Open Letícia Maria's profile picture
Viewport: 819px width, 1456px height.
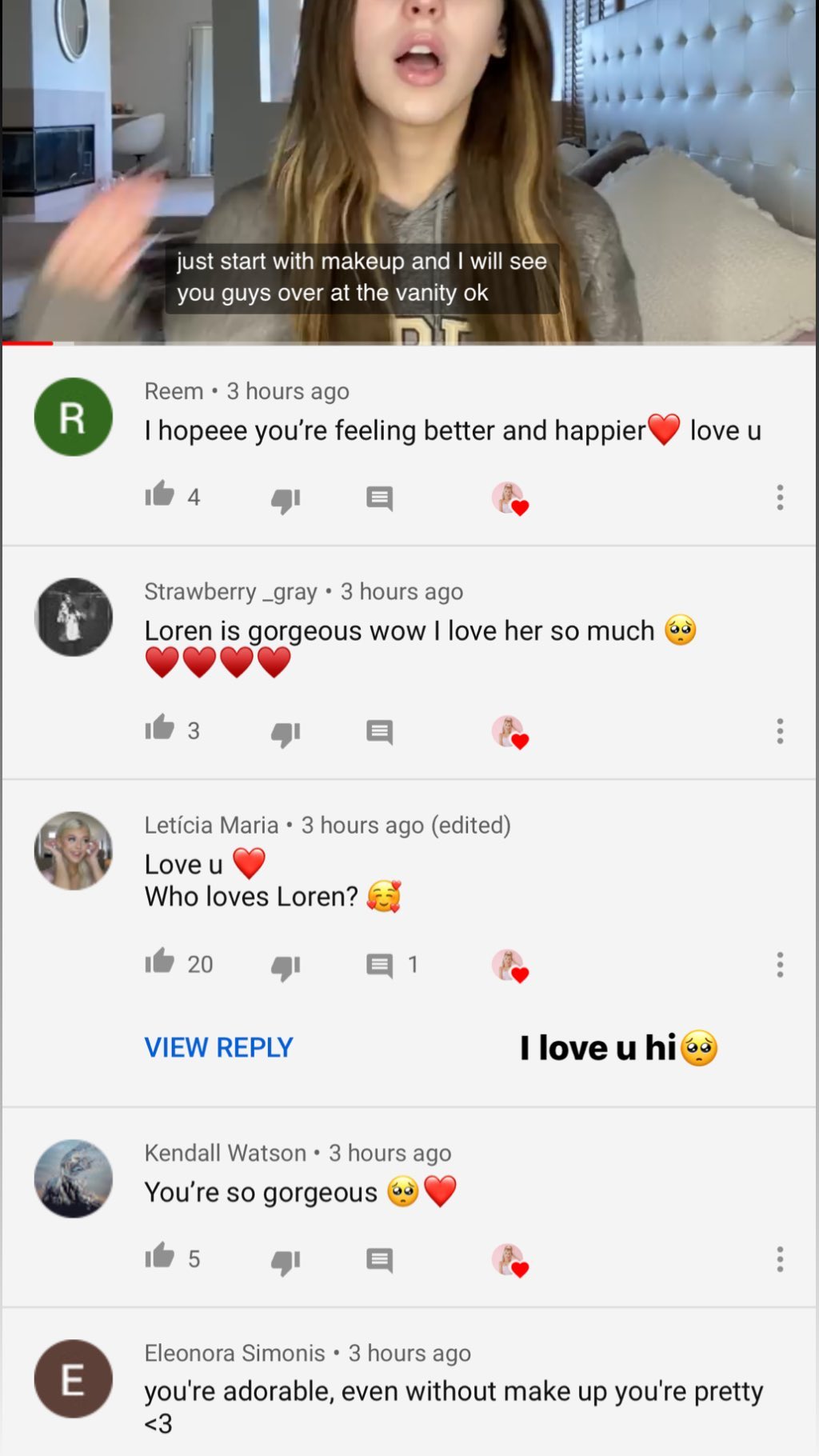pos(74,850)
